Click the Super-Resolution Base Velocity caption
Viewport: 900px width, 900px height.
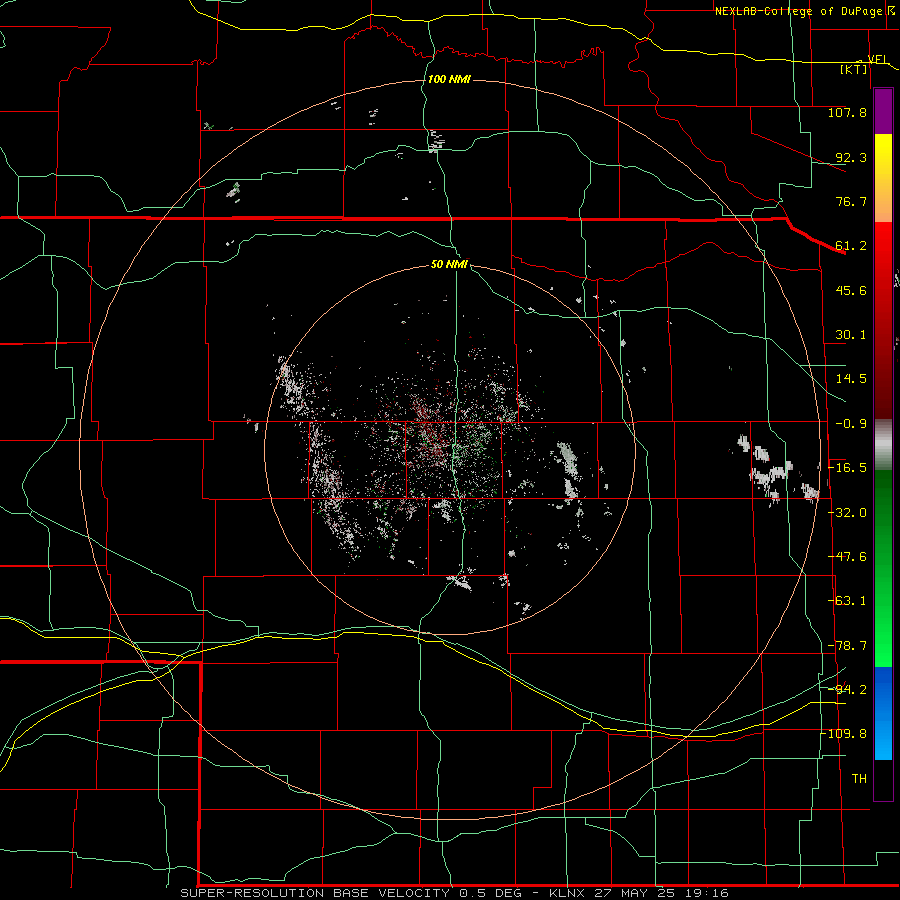[x=455, y=893]
